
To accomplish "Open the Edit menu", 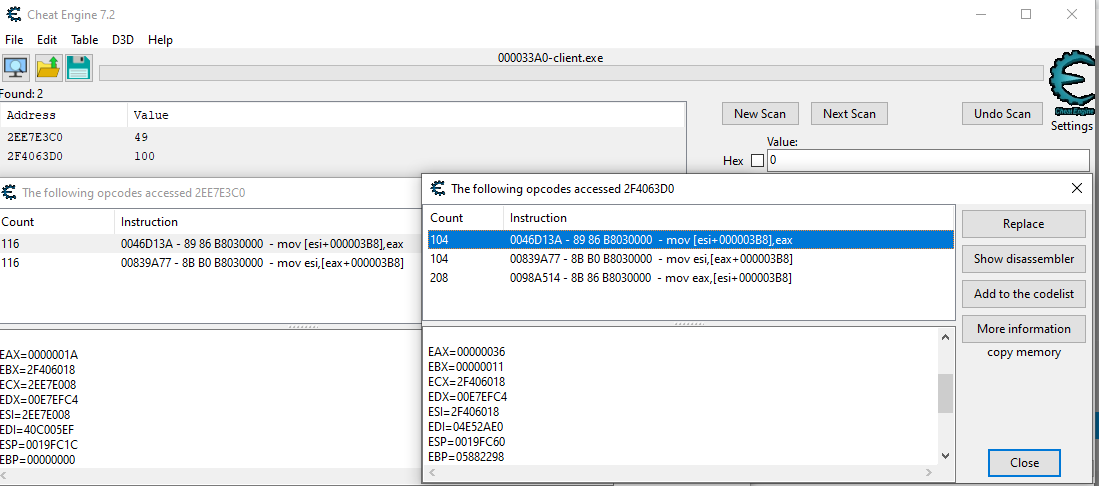I will click(47, 40).
